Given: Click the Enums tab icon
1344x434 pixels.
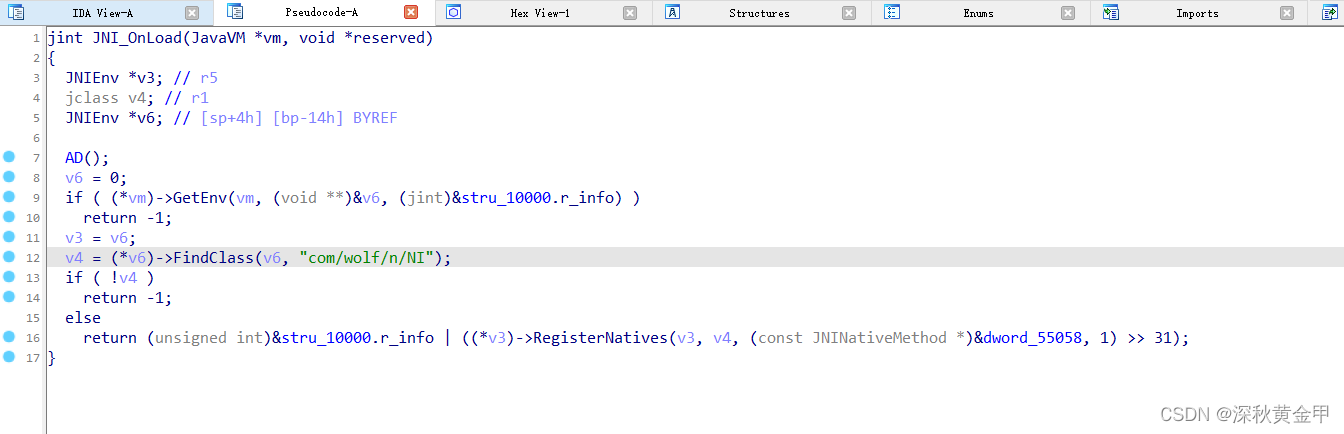Looking at the screenshot, I should (892, 13).
